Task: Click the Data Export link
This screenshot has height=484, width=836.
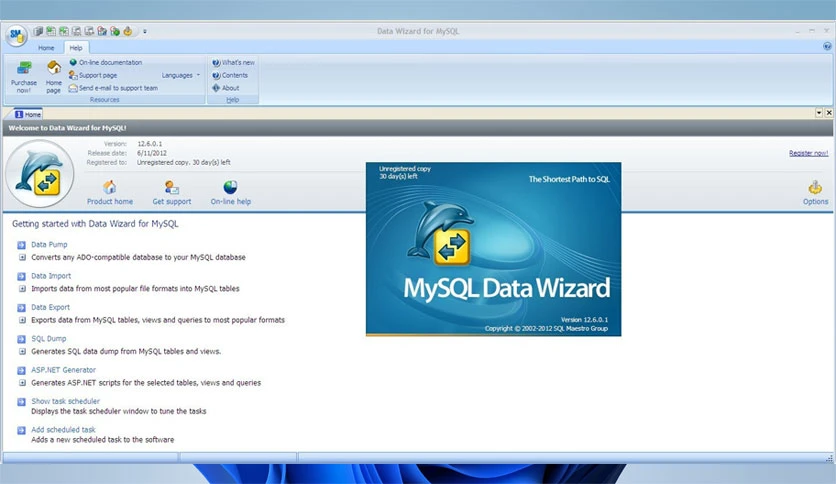Action: click(50, 308)
